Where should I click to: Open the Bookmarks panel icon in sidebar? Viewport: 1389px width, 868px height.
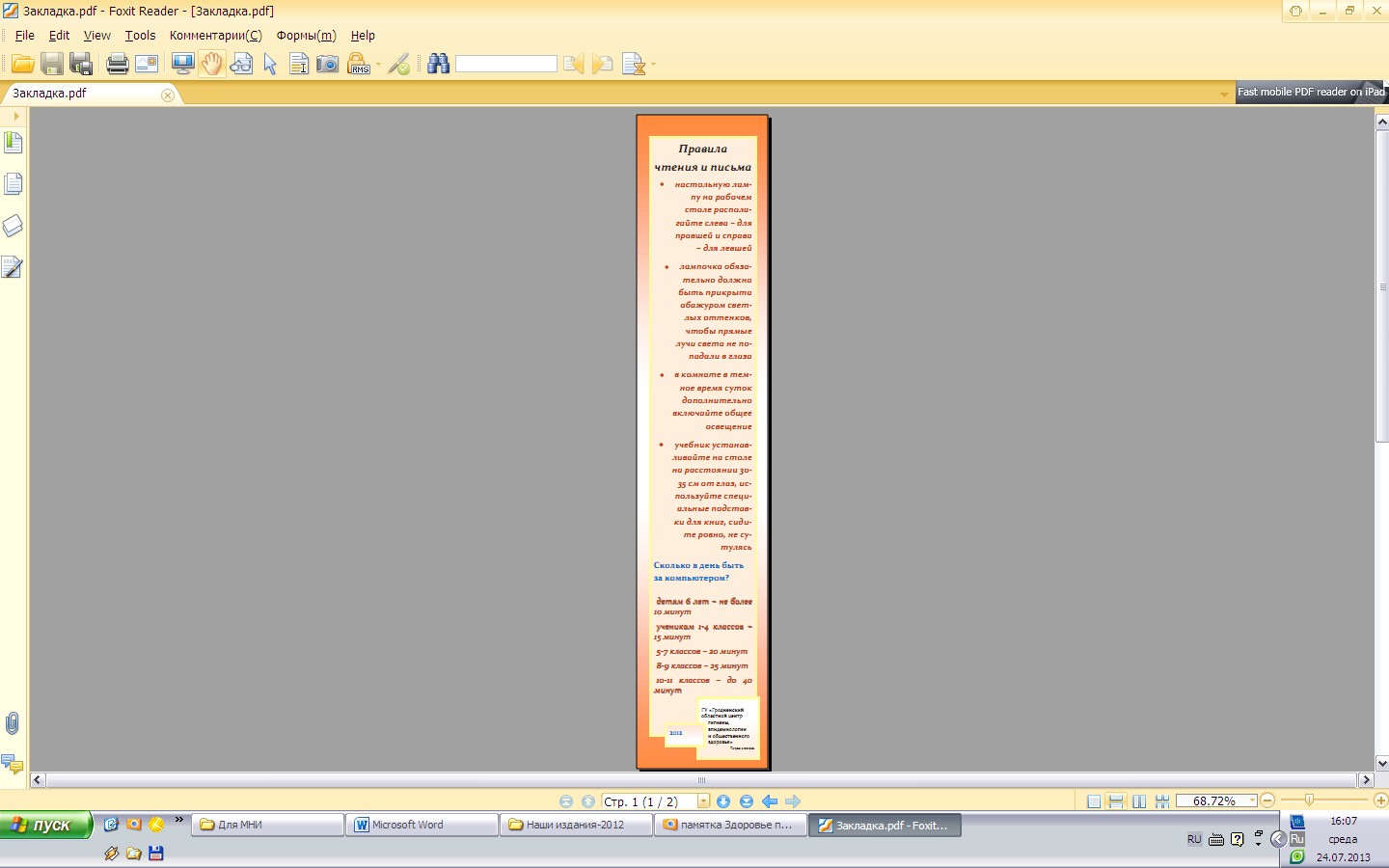coord(14,143)
